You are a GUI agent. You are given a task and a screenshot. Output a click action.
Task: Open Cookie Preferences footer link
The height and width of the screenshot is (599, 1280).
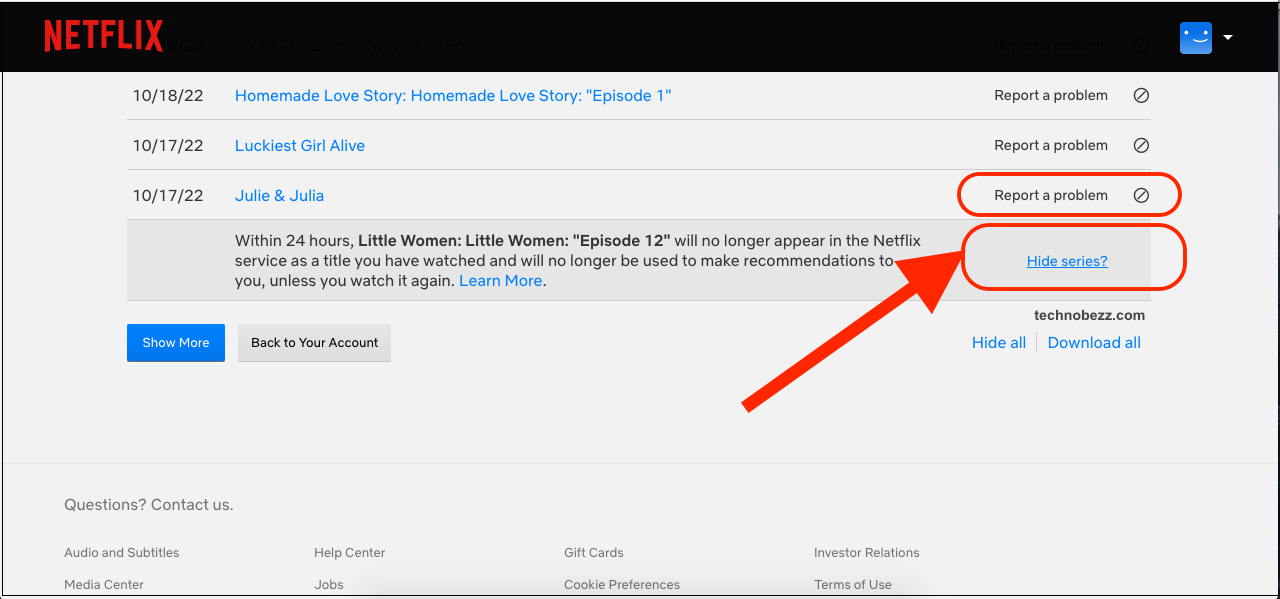(622, 585)
